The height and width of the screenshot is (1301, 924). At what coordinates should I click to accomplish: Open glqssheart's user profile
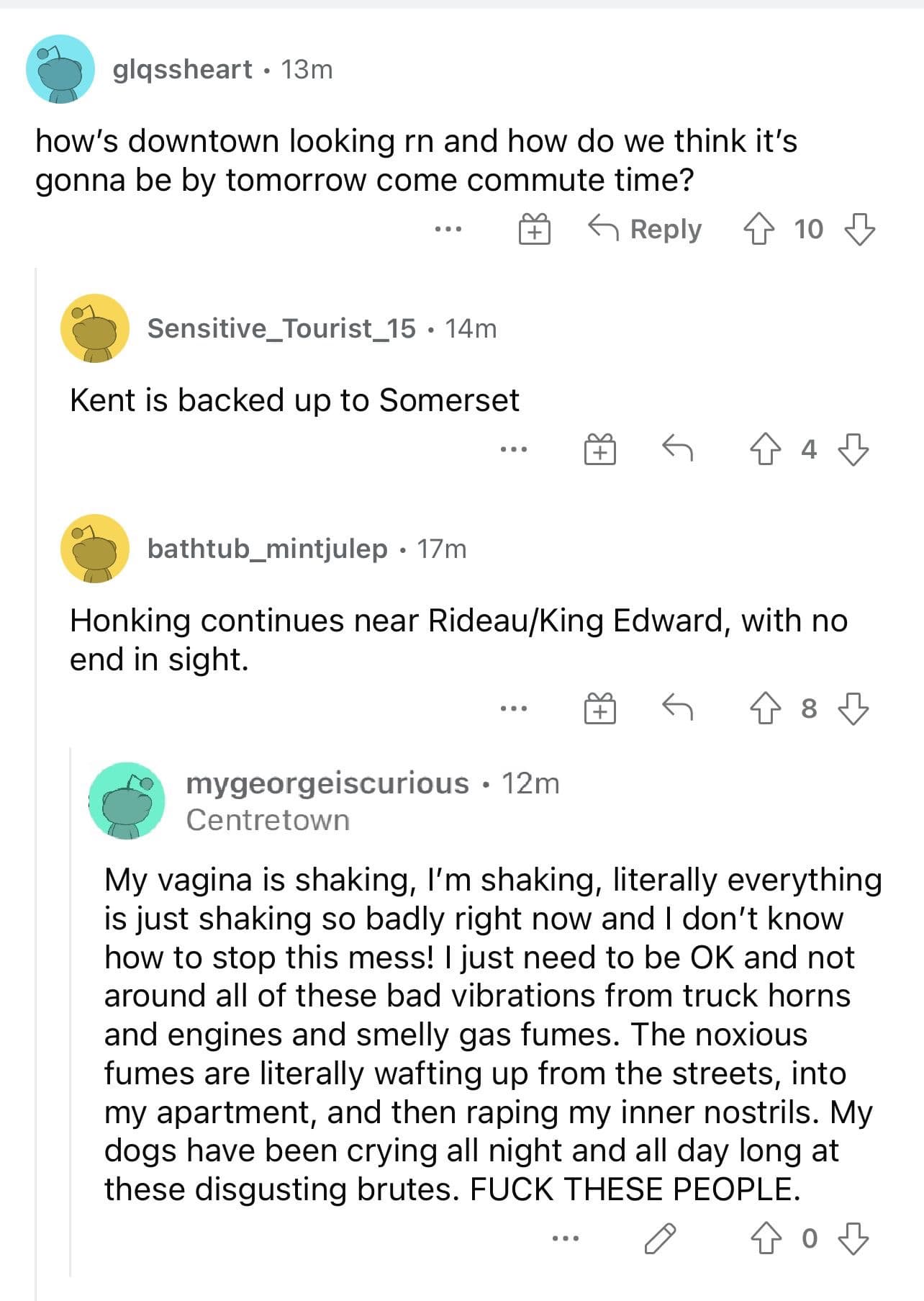182,70
